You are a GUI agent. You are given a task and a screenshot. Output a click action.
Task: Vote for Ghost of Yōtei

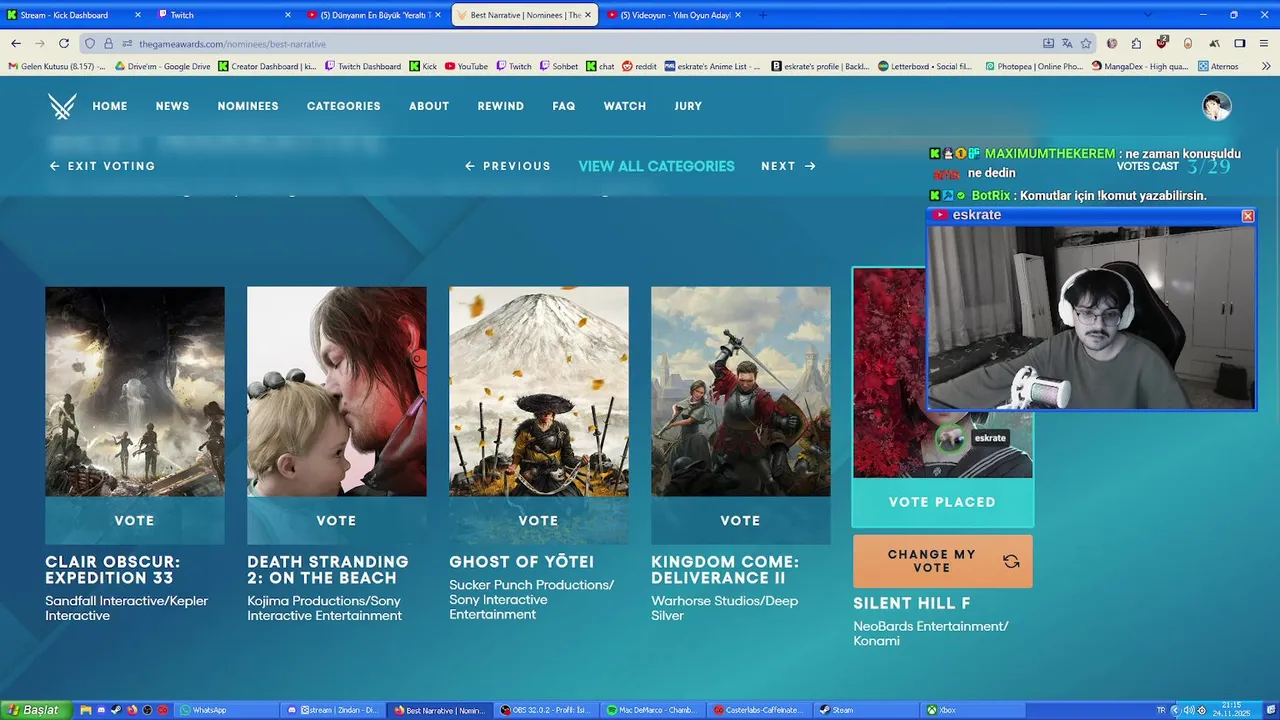click(x=538, y=520)
